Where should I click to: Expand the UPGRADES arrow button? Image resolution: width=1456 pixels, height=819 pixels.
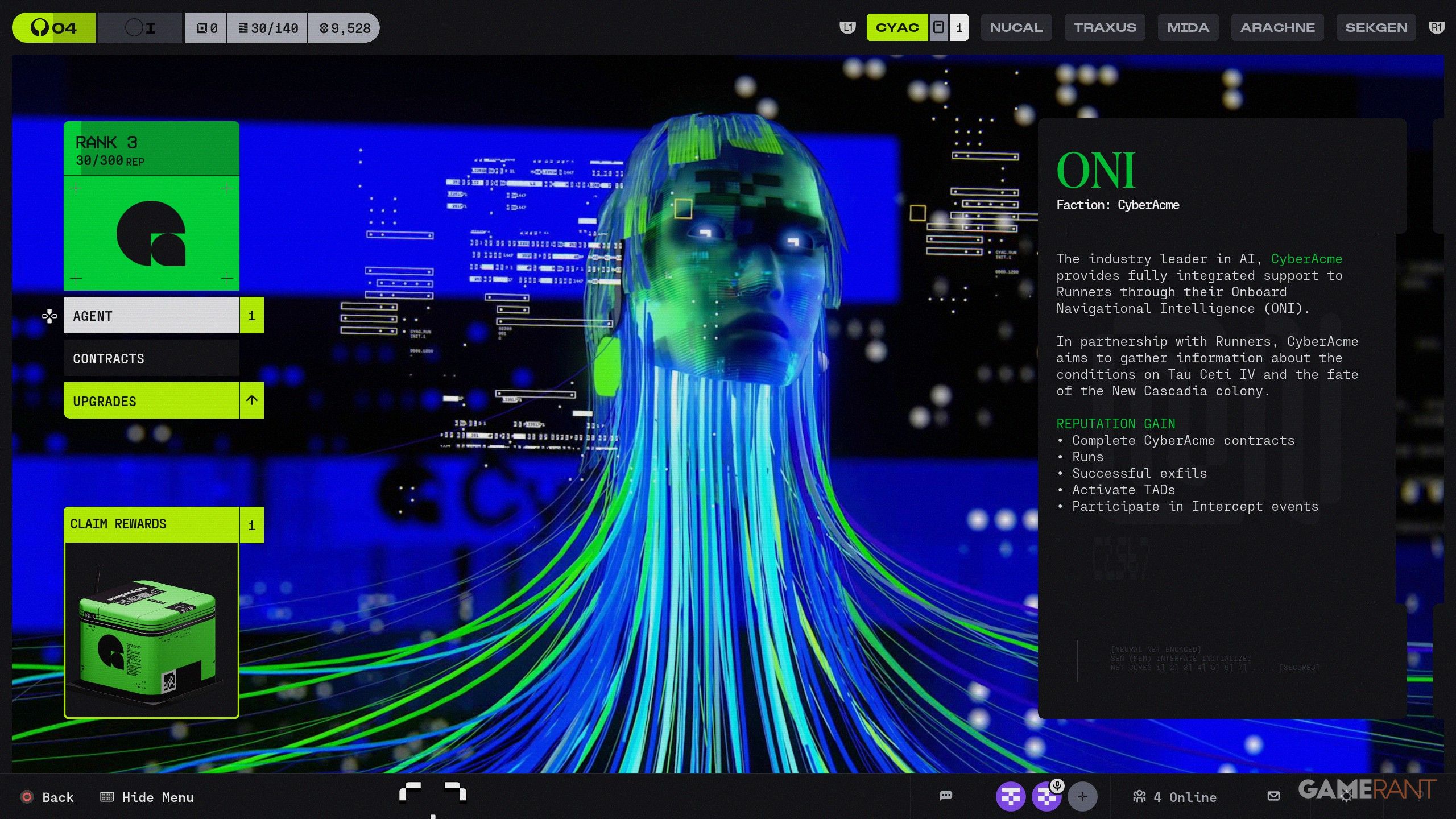251,400
